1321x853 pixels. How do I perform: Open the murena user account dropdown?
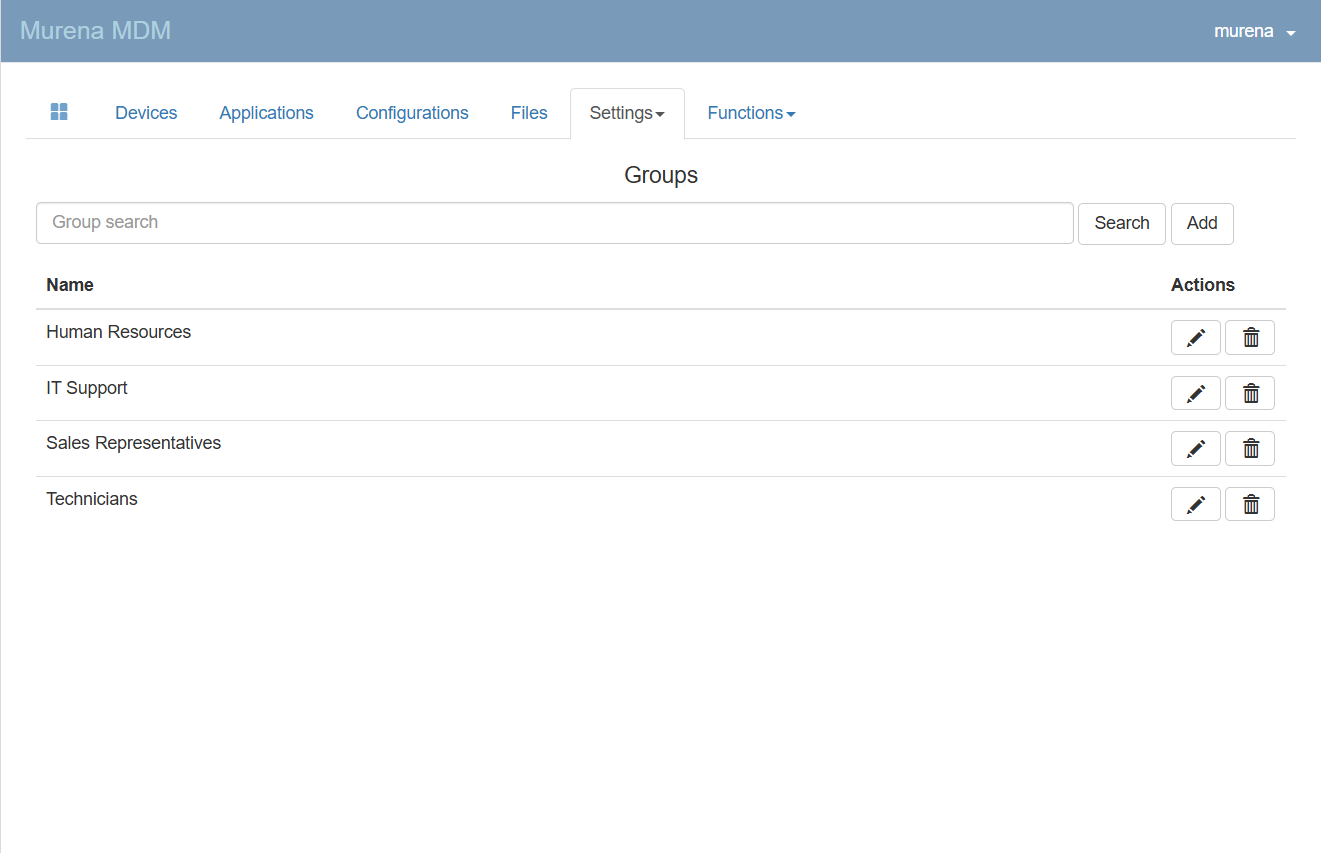1254,31
